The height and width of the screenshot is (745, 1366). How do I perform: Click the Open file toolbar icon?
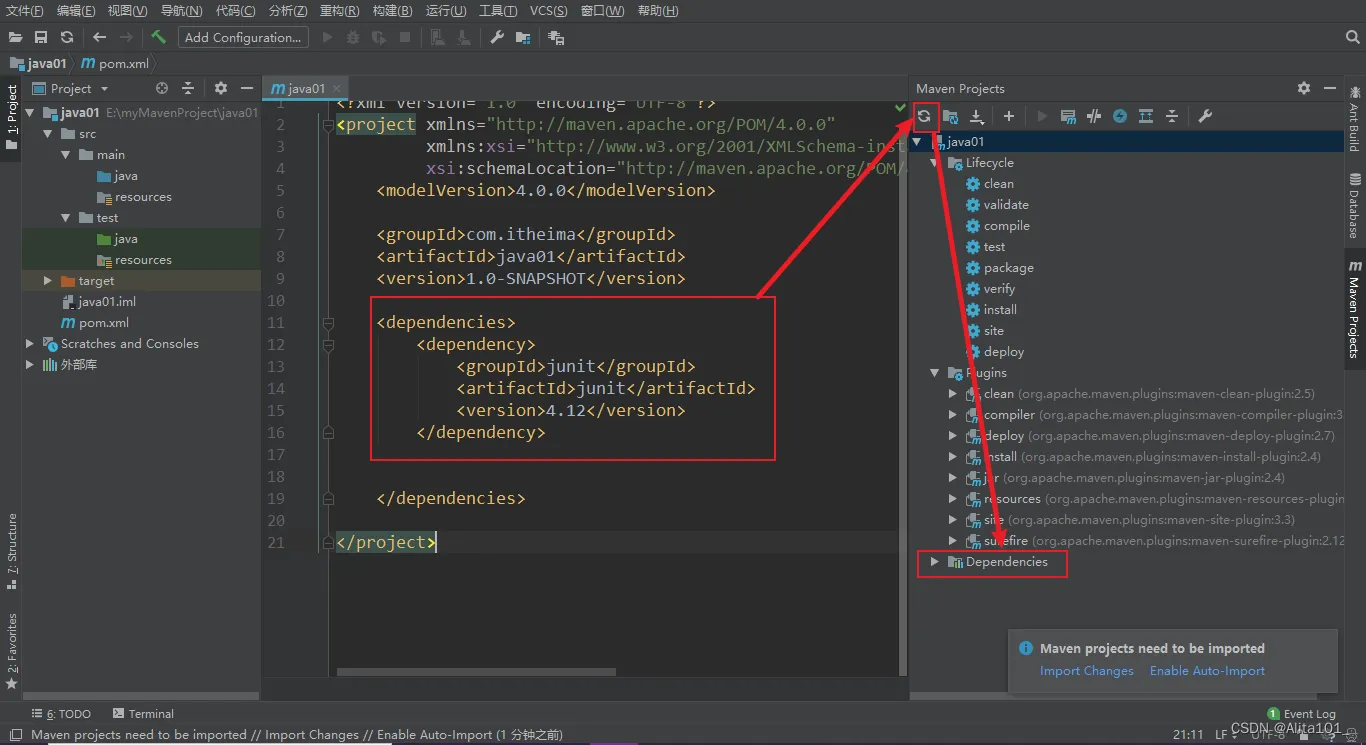click(15, 37)
